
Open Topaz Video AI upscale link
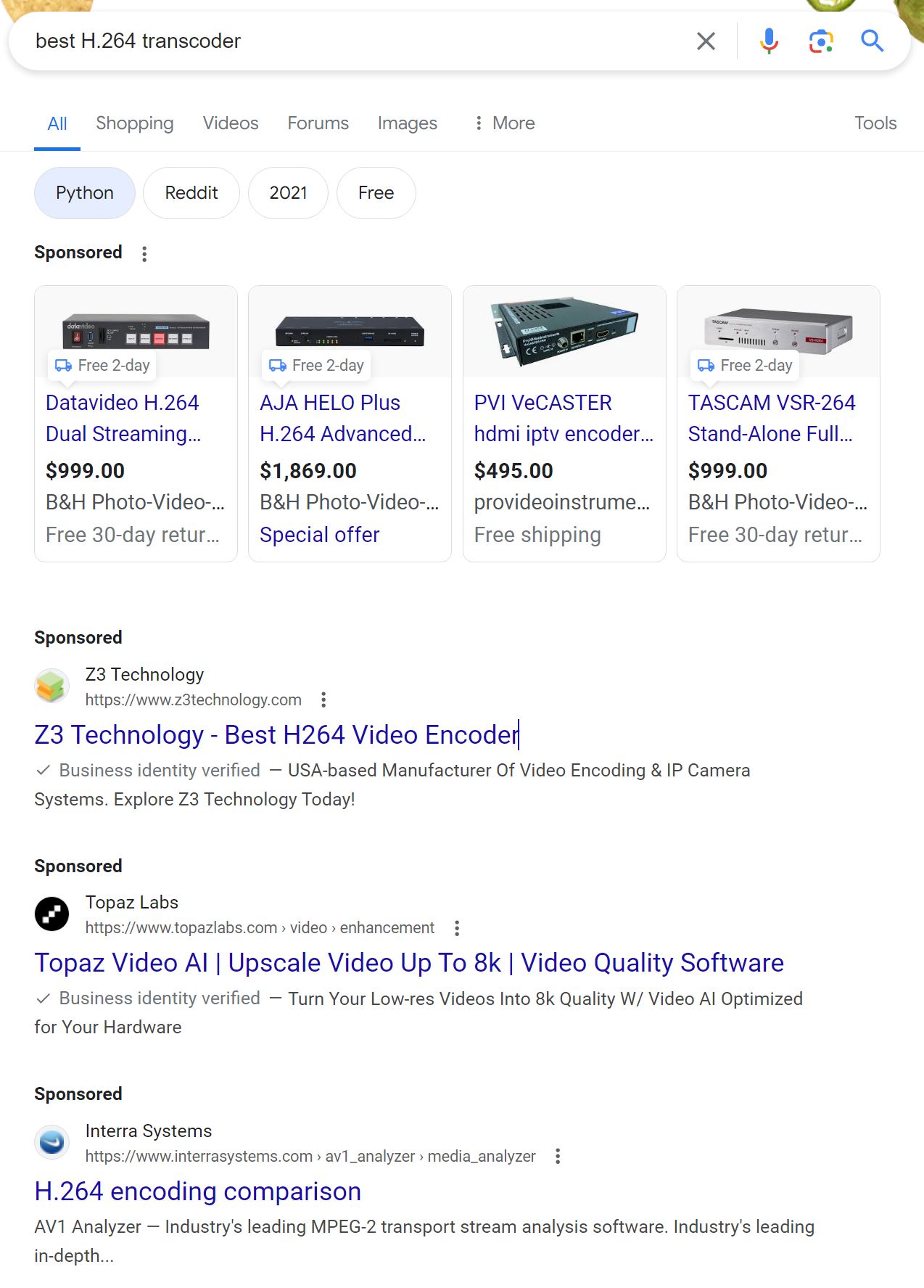pyautogui.click(x=409, y=963)
